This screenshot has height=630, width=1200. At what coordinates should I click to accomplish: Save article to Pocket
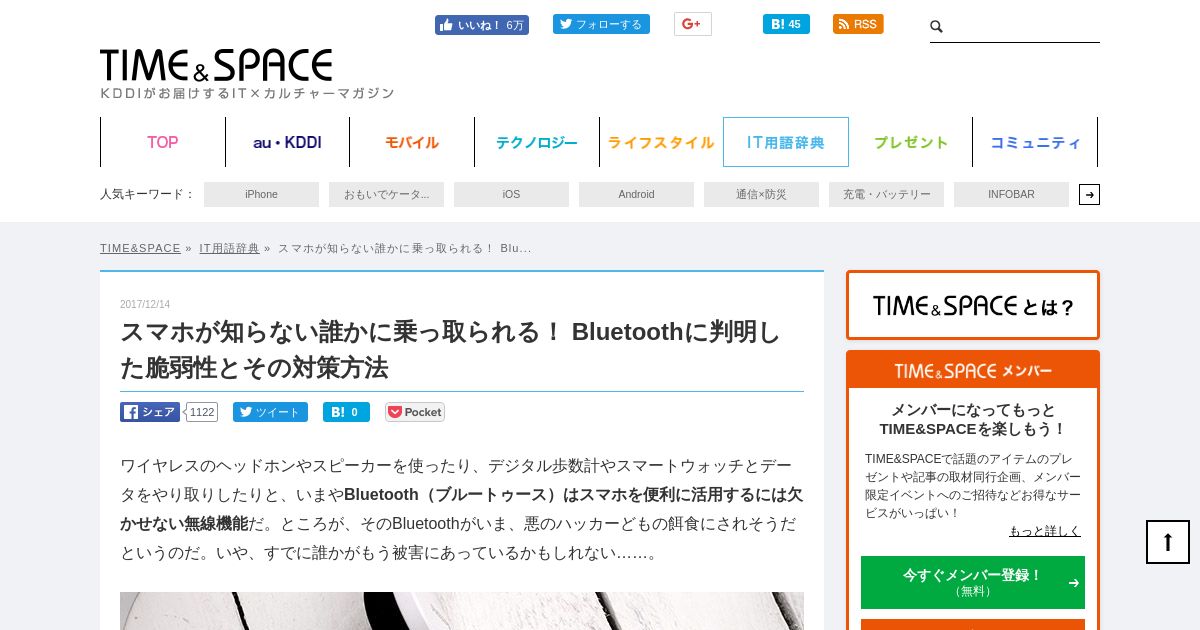click(x=415, y=412)
